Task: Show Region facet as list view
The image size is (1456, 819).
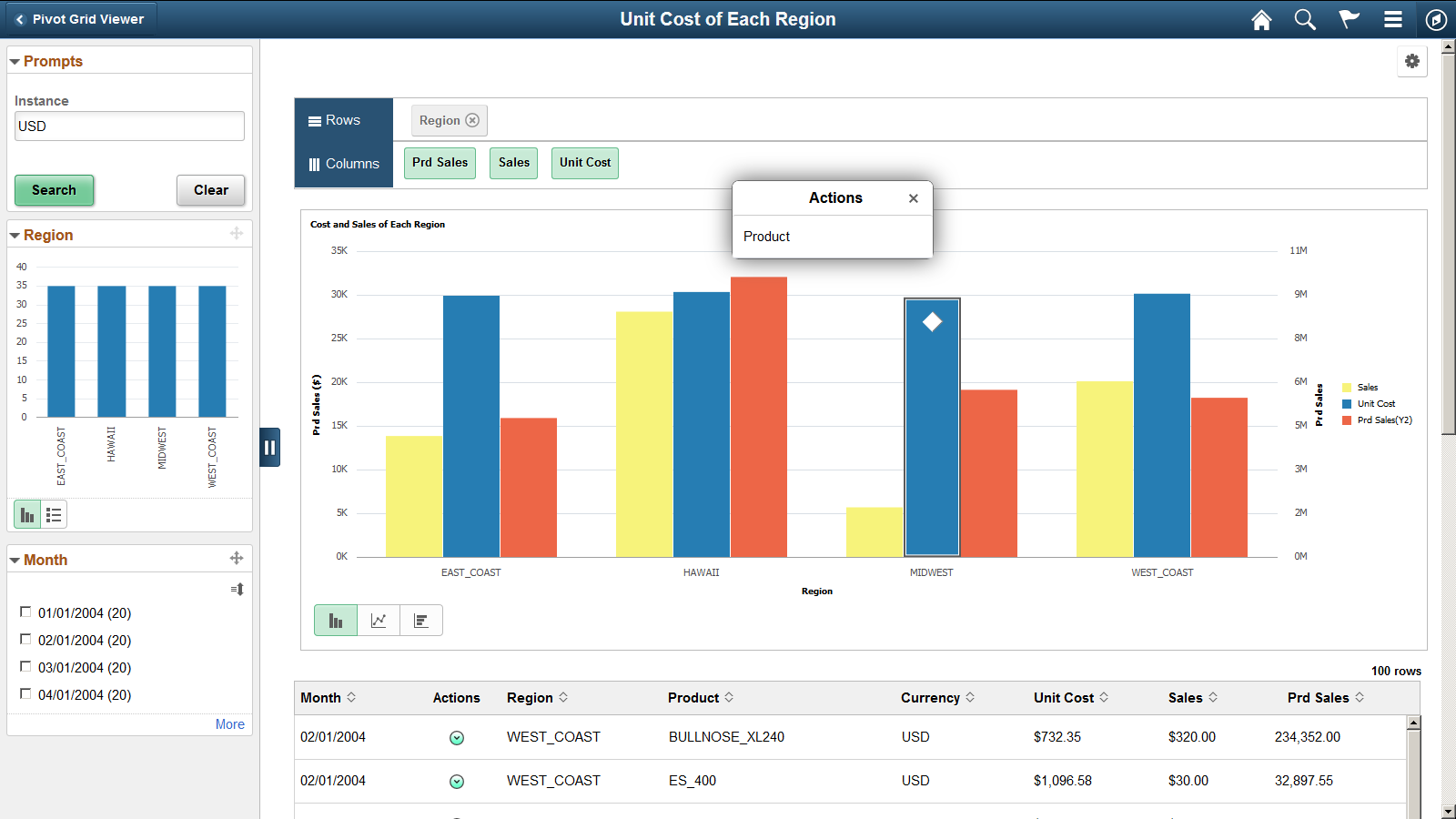Action: [54, 515]
